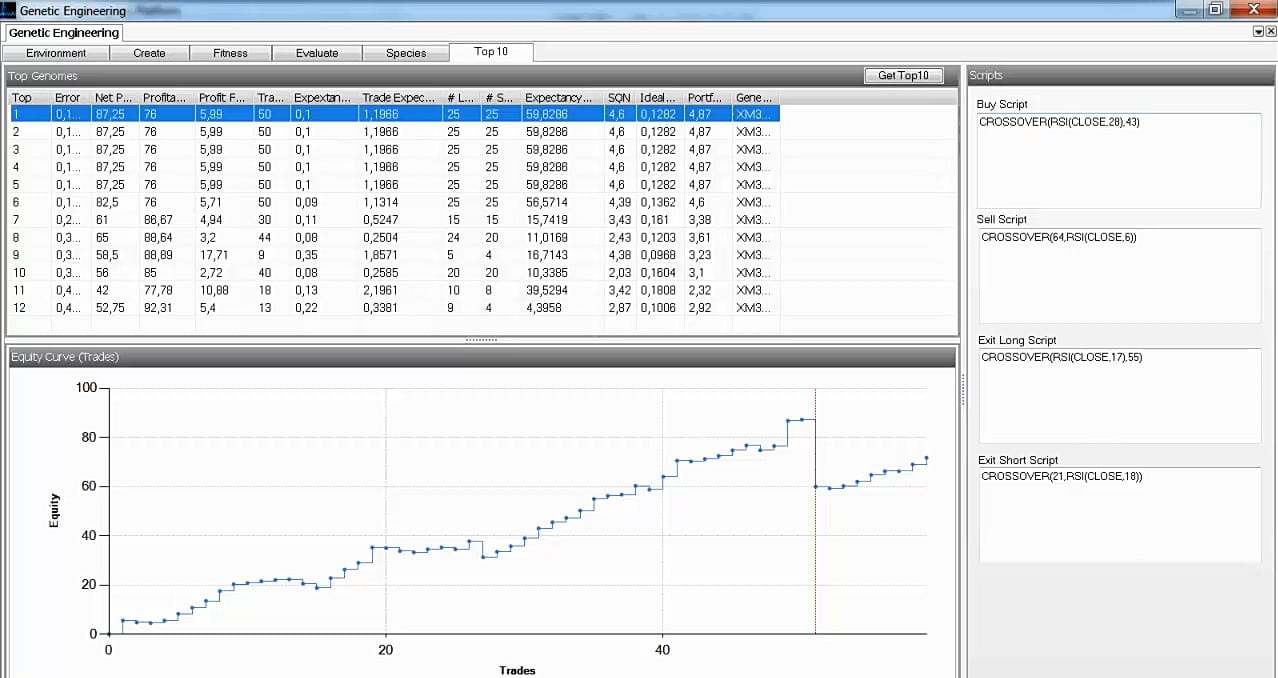This screenshot has width=1278, height=678.
Task: Click the # L... column header
Action: point(462,98)
